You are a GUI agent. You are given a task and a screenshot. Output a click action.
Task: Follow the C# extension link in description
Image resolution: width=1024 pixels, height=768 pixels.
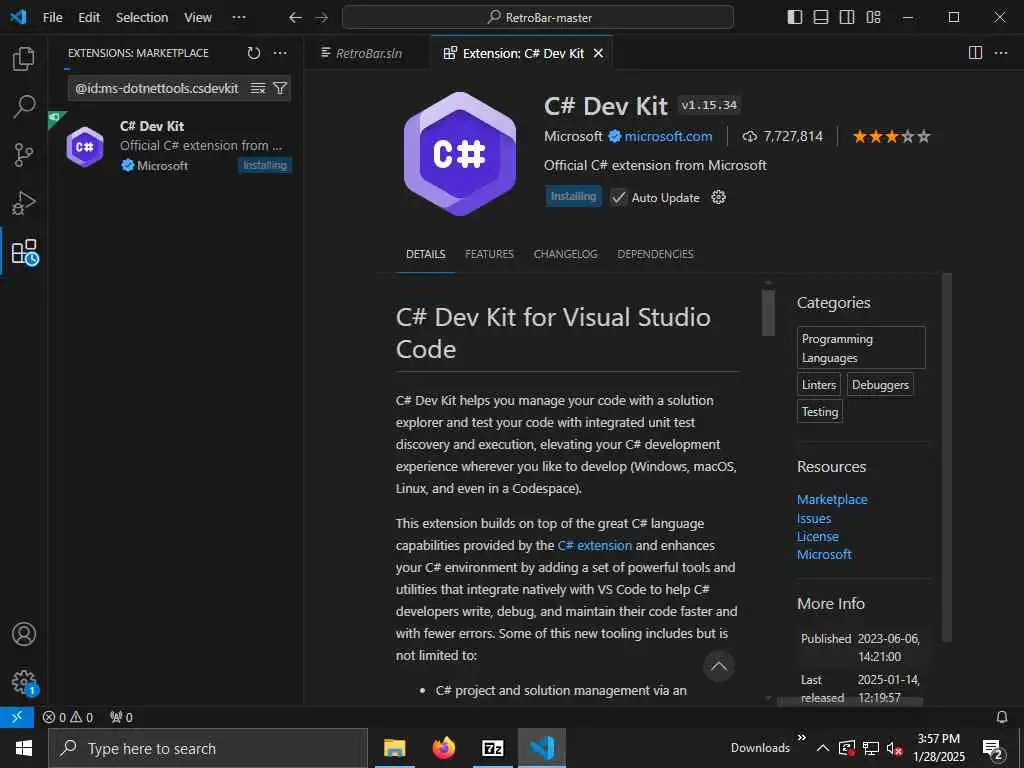pyautogui.click(x=594, y=545)
